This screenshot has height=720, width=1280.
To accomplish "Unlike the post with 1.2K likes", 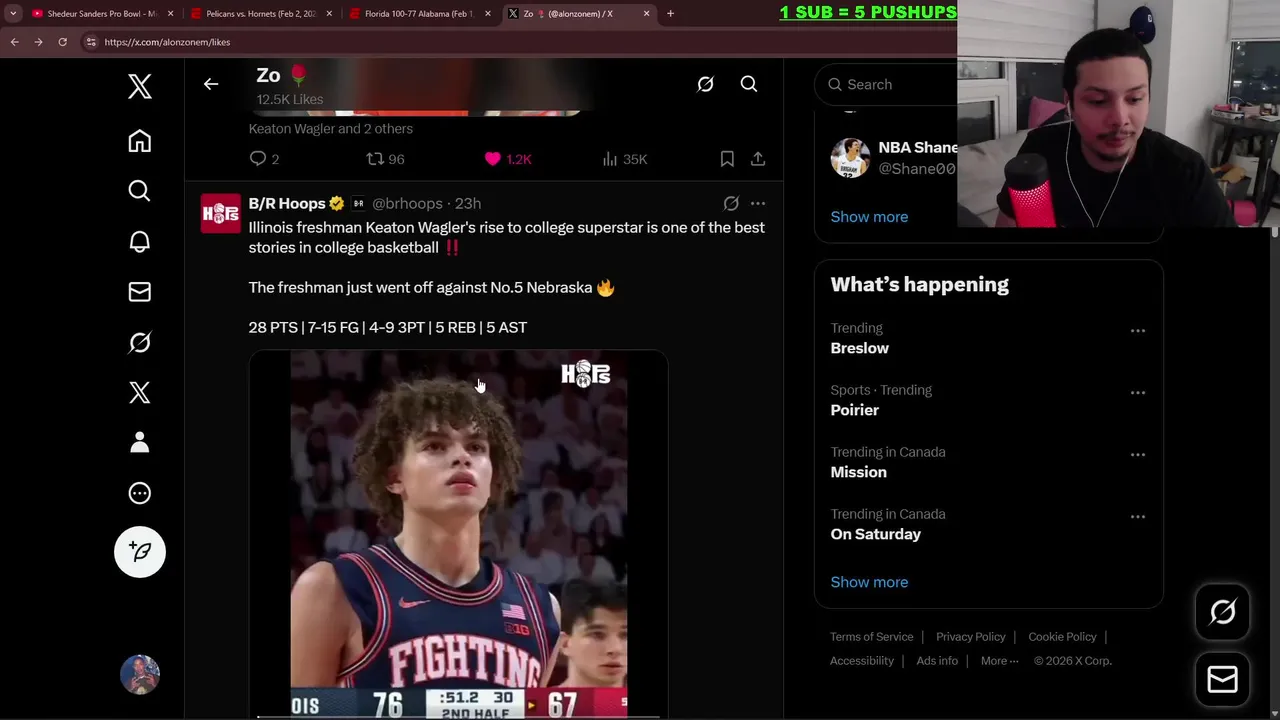I will click(x=508, y=159).
